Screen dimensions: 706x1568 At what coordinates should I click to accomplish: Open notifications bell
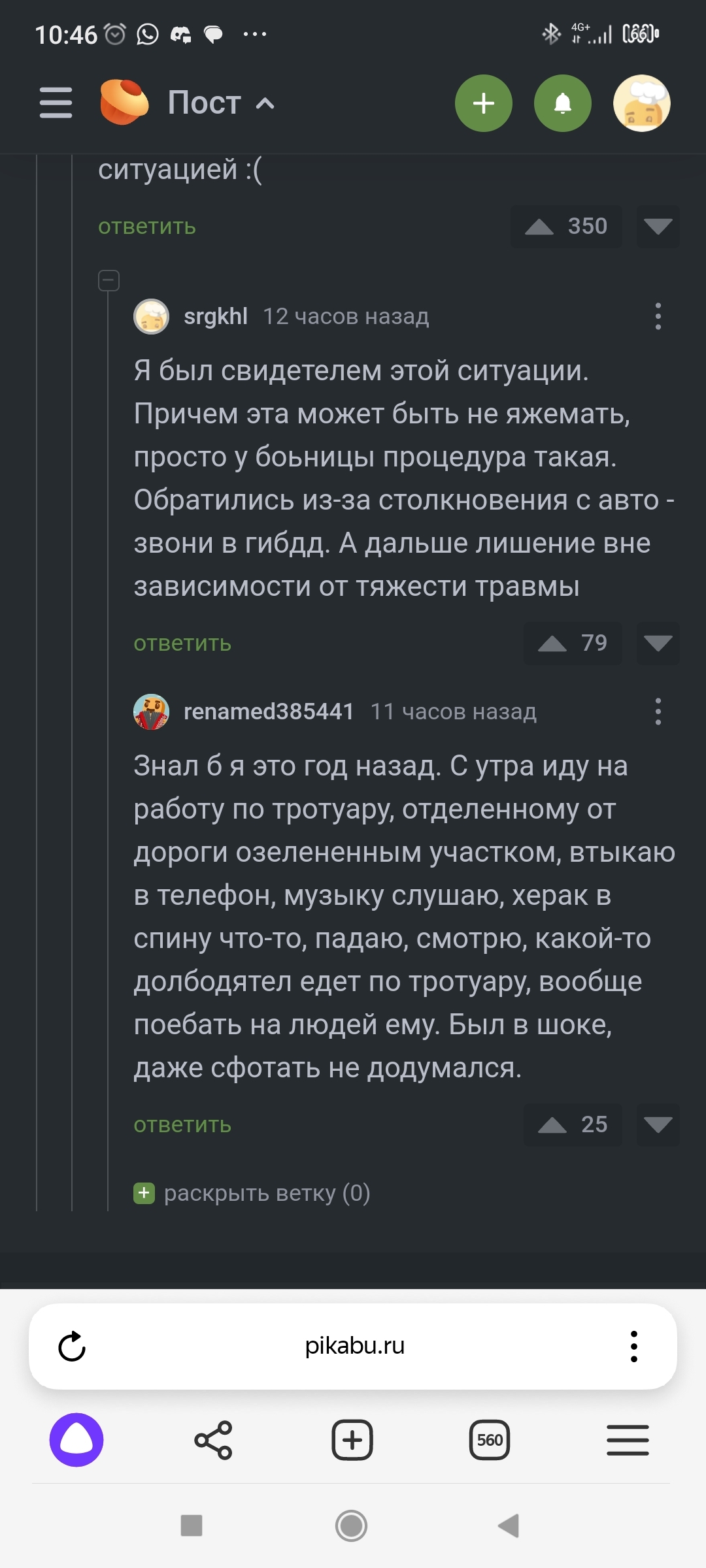(x=563, y=103)
